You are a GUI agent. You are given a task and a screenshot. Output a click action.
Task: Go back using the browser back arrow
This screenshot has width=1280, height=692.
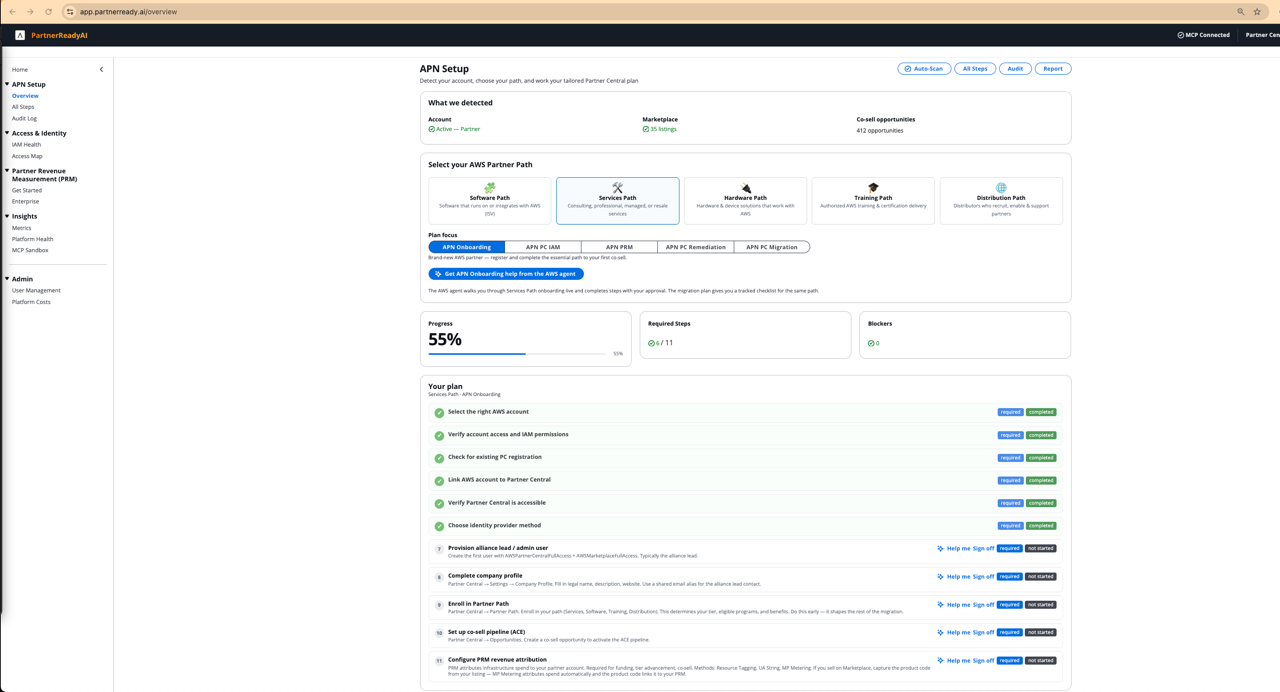coord(12,12)
